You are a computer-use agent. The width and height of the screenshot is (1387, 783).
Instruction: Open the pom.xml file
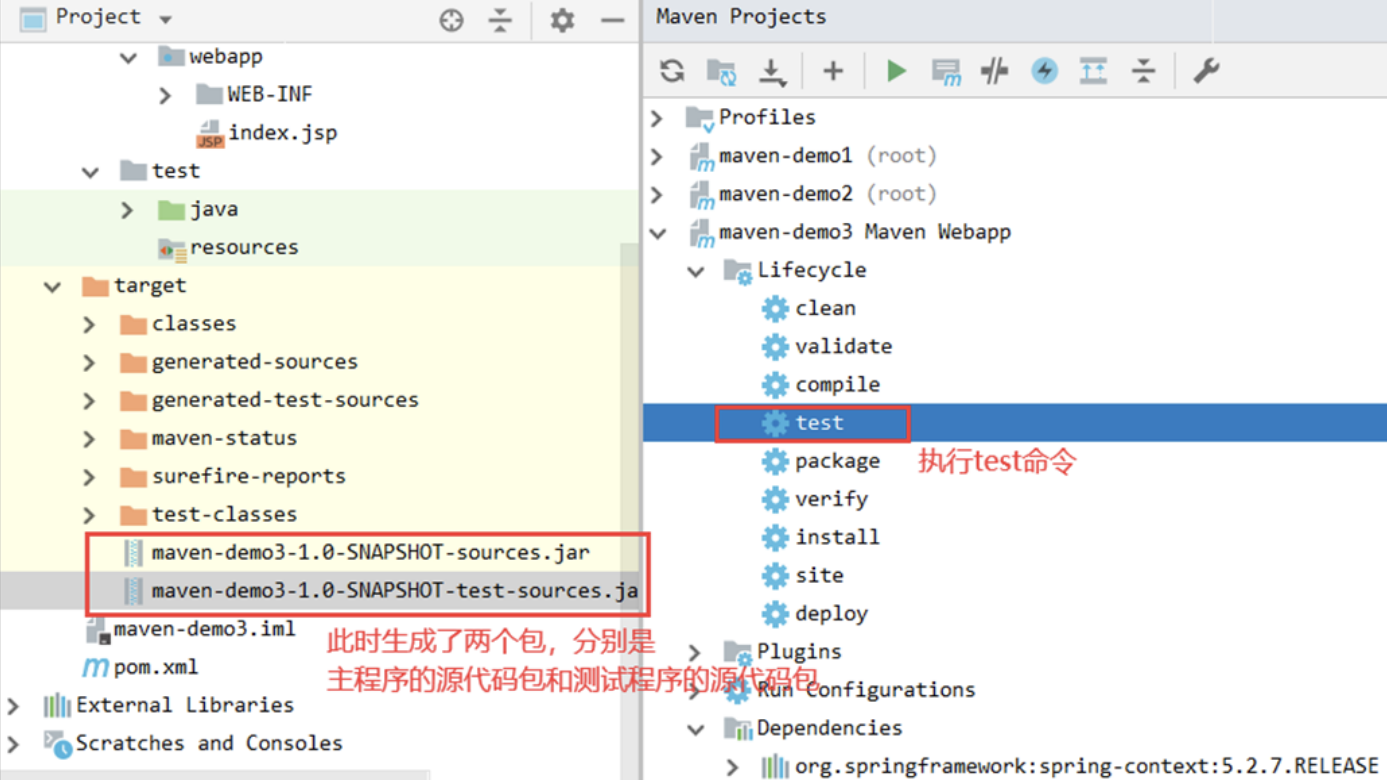point(155,667)
